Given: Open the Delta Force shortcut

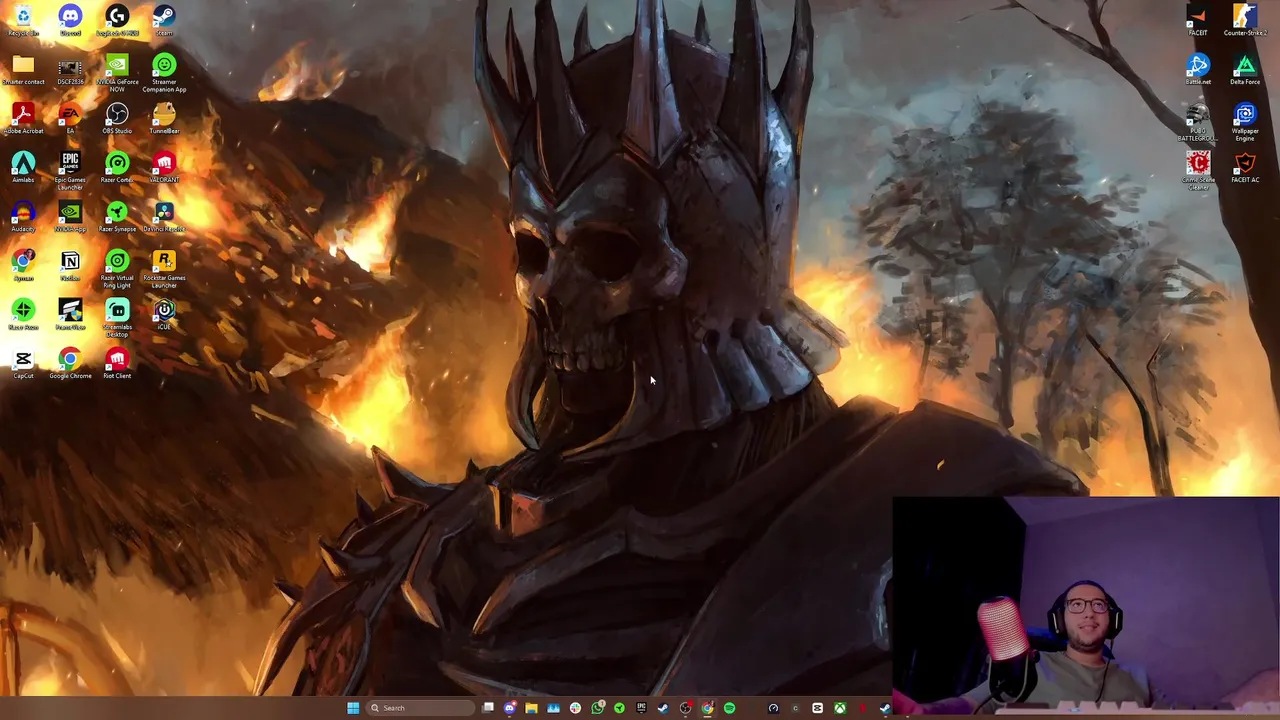Looking at the screenshot, I should [1244, 70].
